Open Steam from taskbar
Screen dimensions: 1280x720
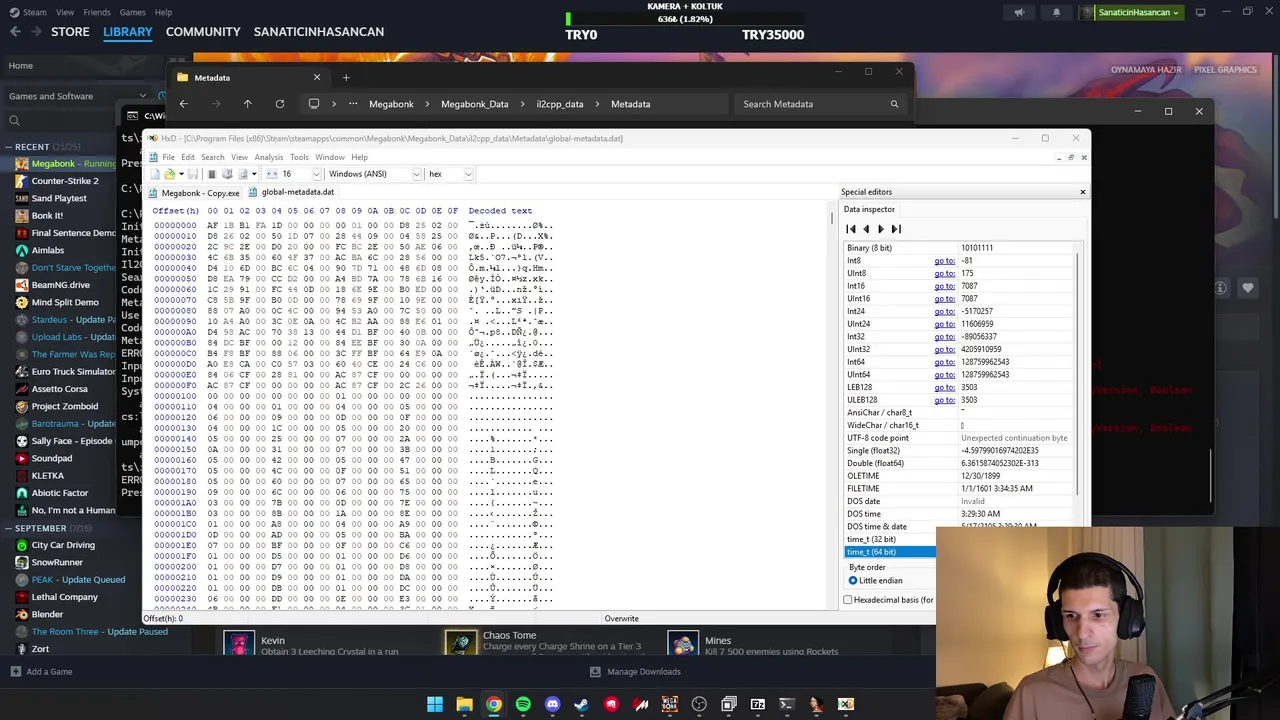tap(582, 704)
